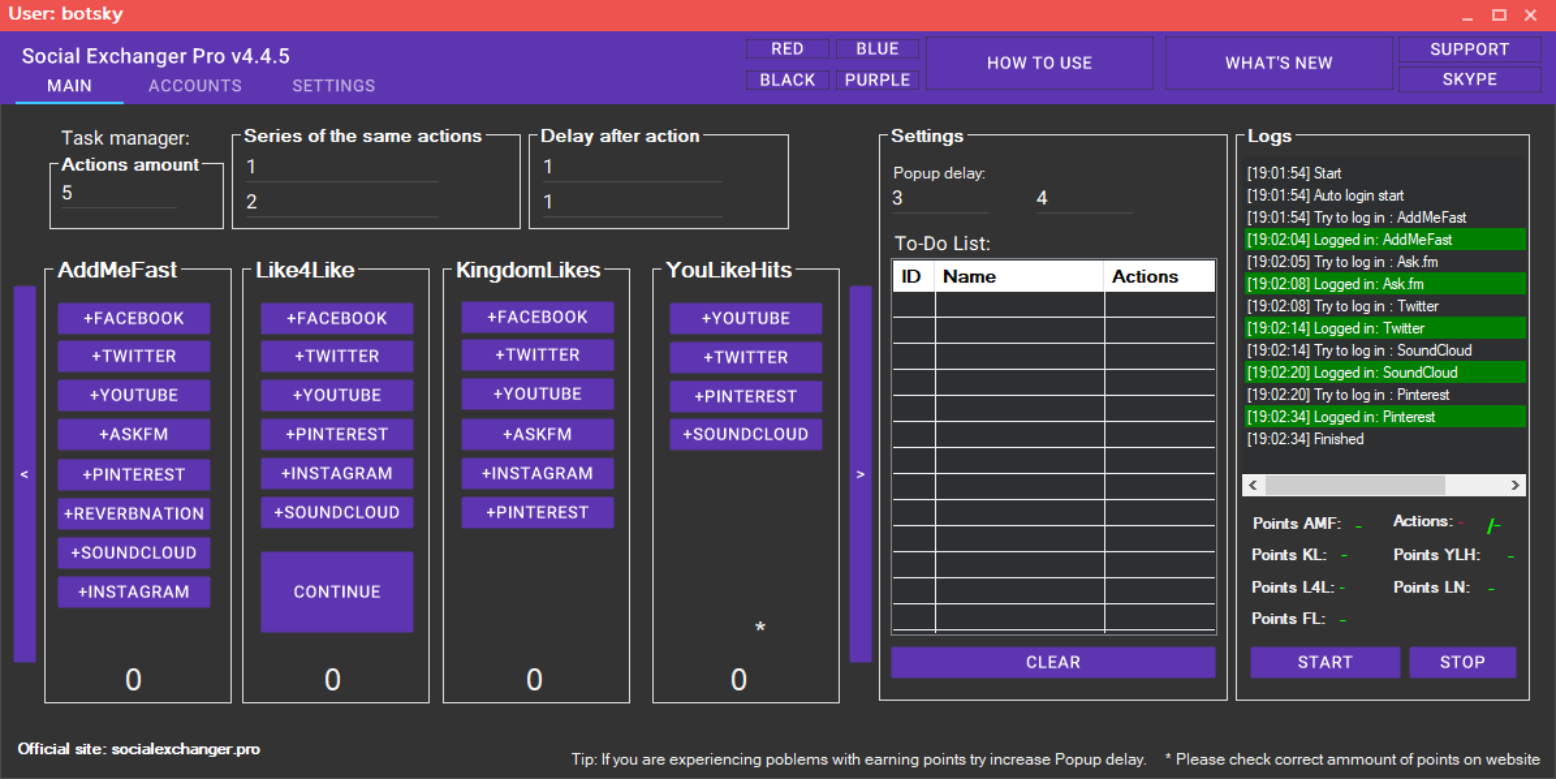Stop the running tasks
Image resolution: width=1556 pixels, height=779 pixels.
1462,662
